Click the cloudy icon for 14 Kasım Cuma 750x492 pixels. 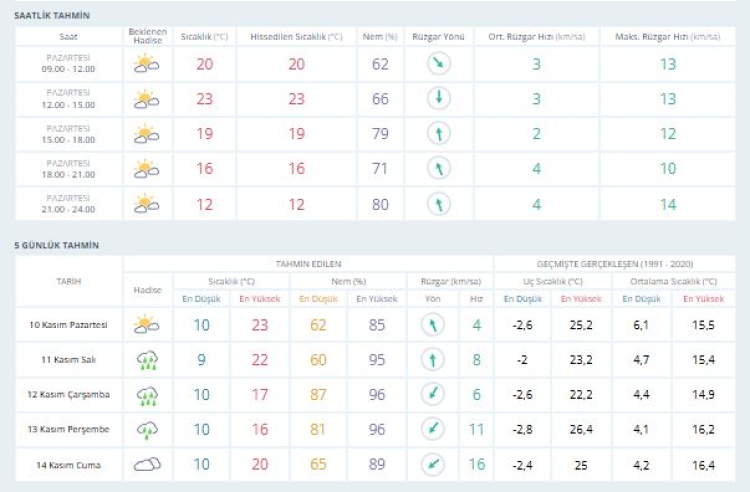coord(147,464)
